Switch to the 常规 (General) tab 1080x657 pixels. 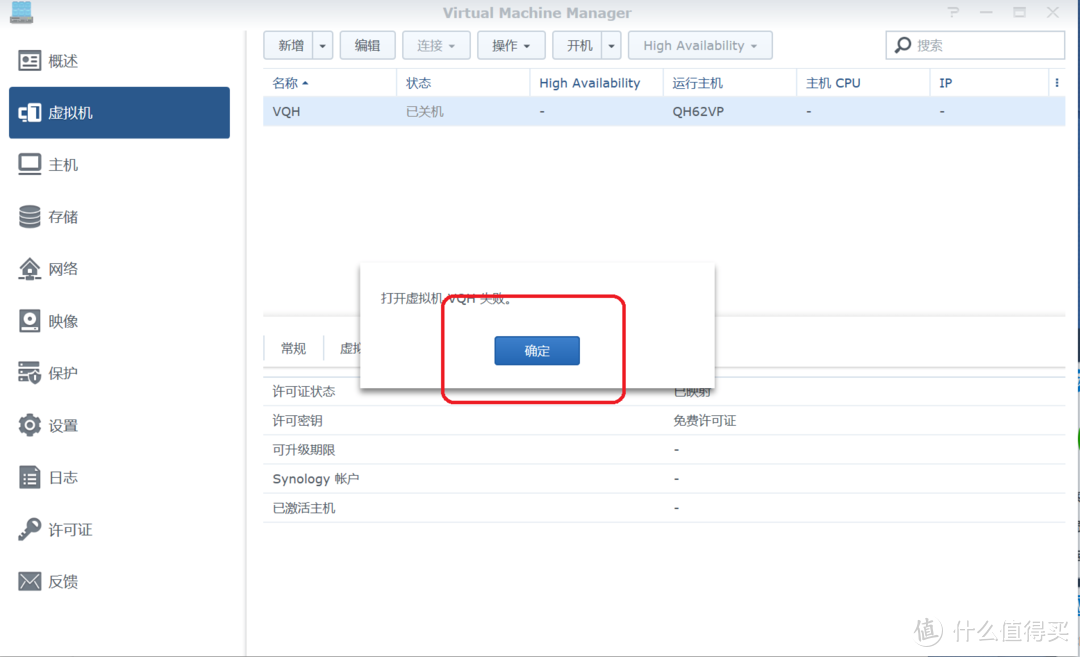293,348
